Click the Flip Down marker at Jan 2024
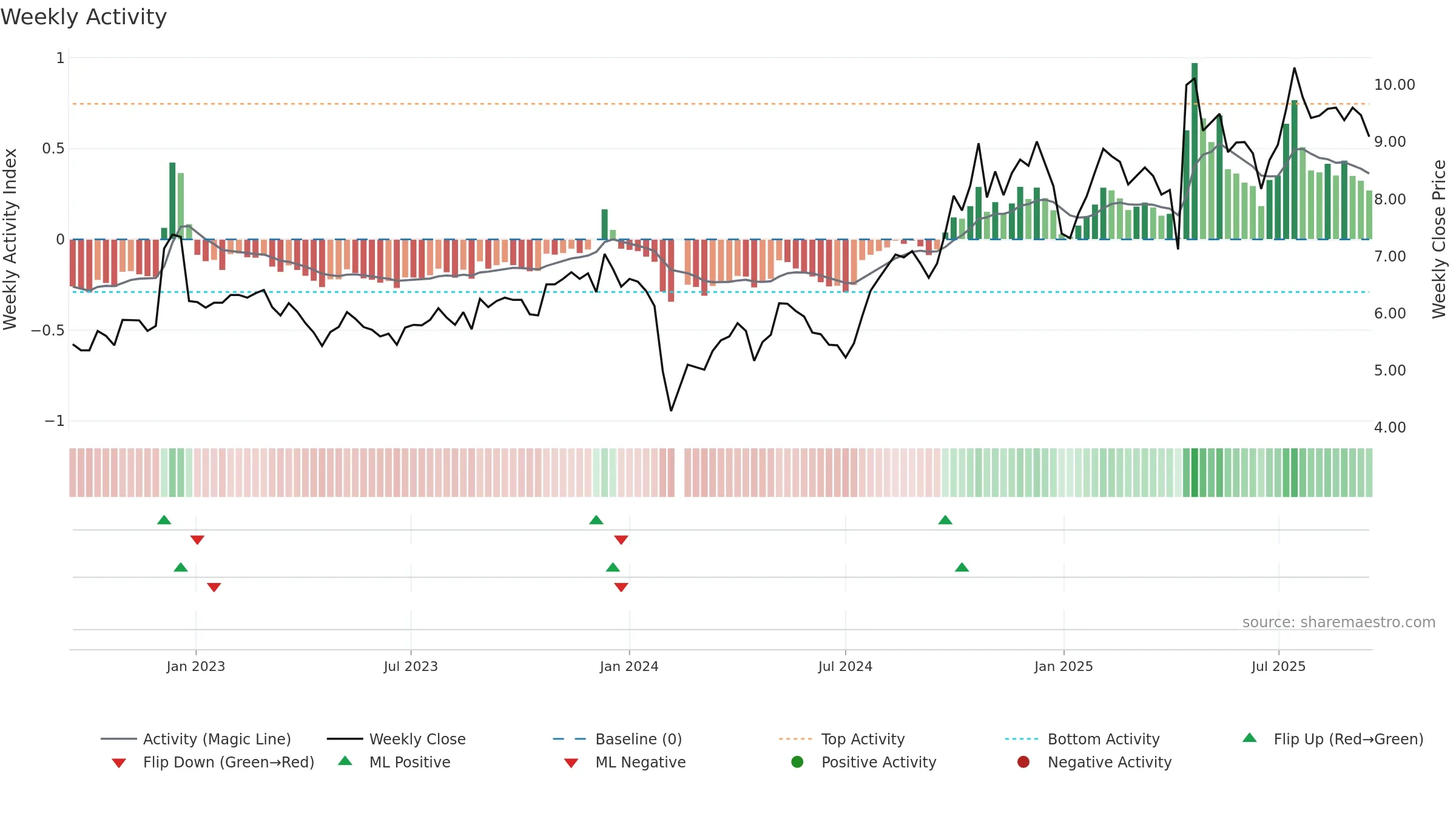 (x=621, y=539)
